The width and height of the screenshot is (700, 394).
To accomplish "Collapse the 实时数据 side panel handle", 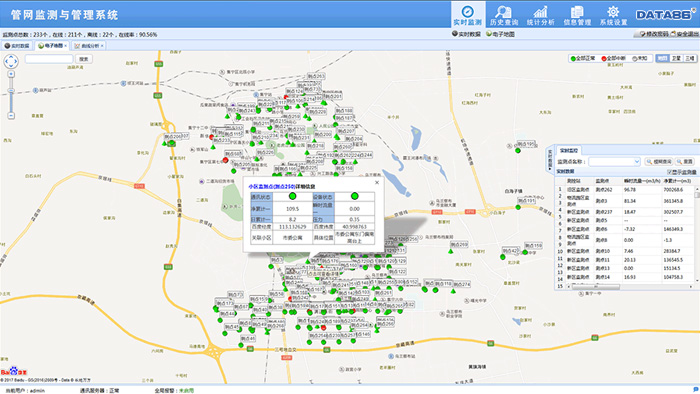I will tap(550, 160).
